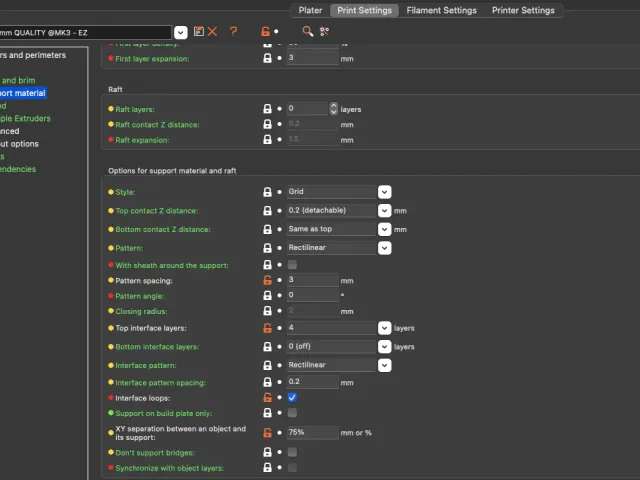Click lock icon for First layer expansion
The height and width of the screenshot is (480, 640).
267,58
